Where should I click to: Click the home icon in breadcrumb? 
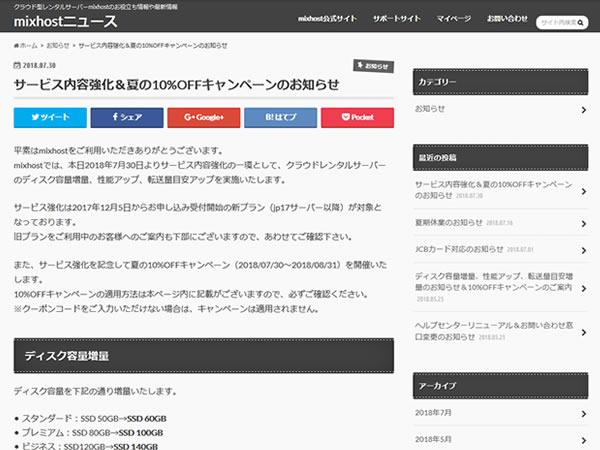click(x=16, y=46)
